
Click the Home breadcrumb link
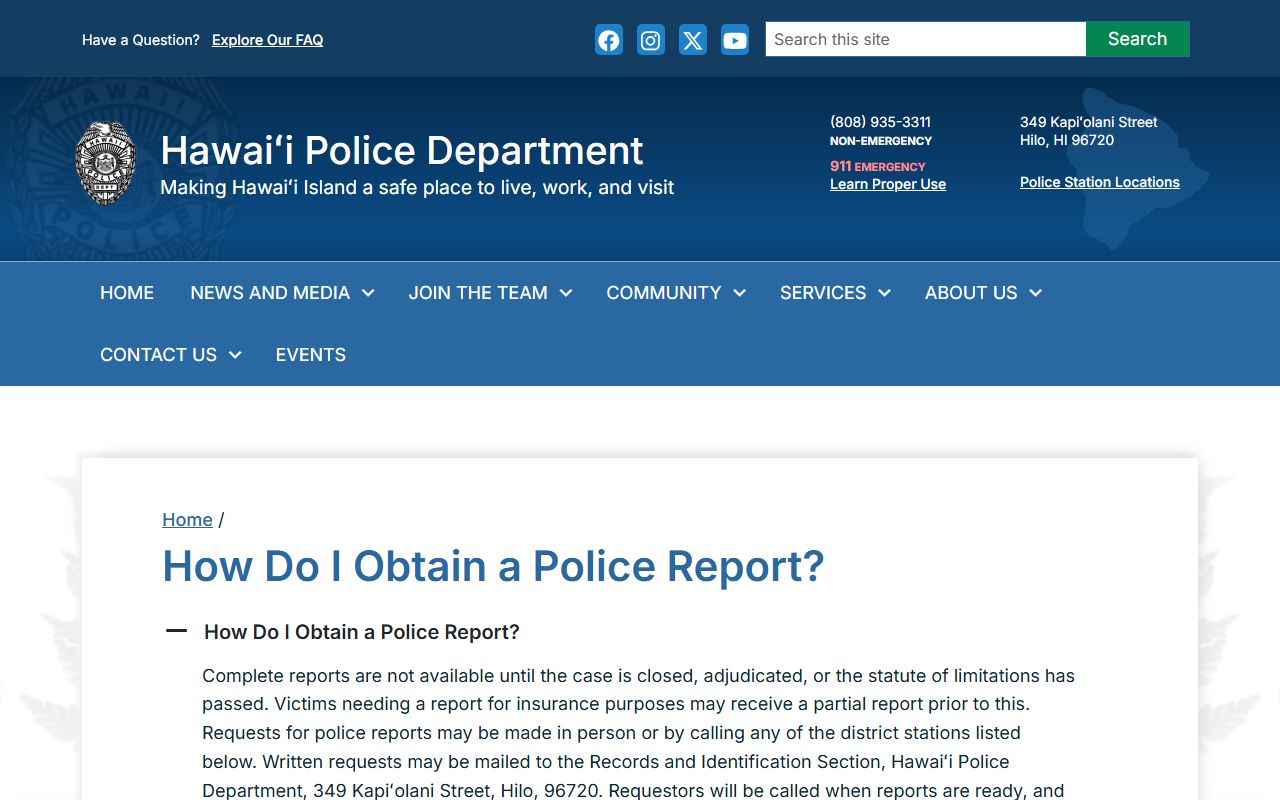(x=187, y=520)
